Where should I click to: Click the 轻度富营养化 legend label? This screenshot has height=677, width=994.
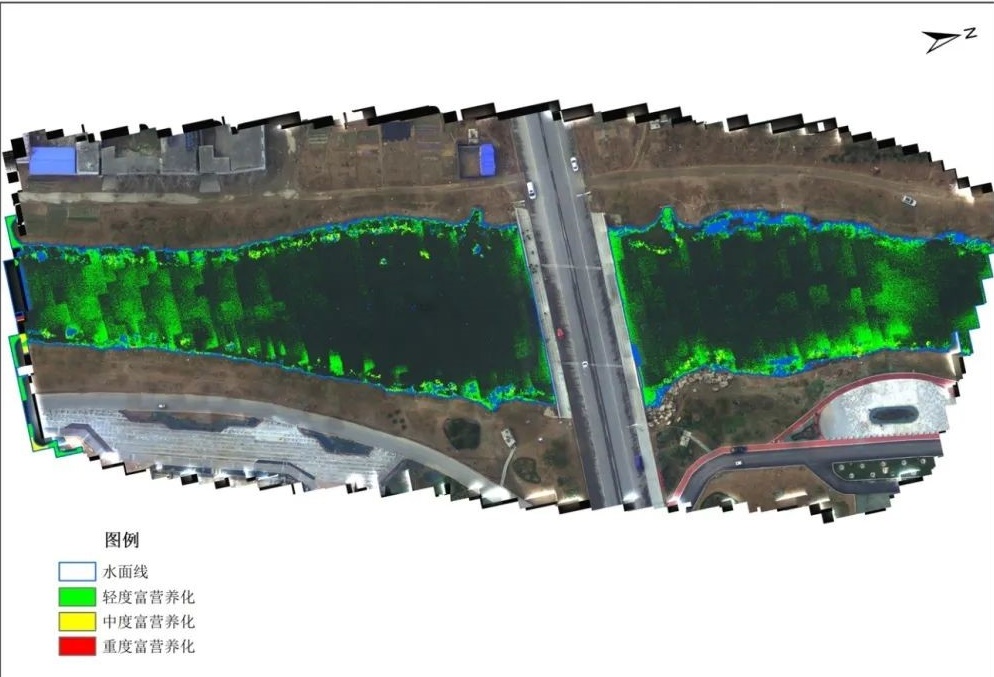click(x=149, y=596)
